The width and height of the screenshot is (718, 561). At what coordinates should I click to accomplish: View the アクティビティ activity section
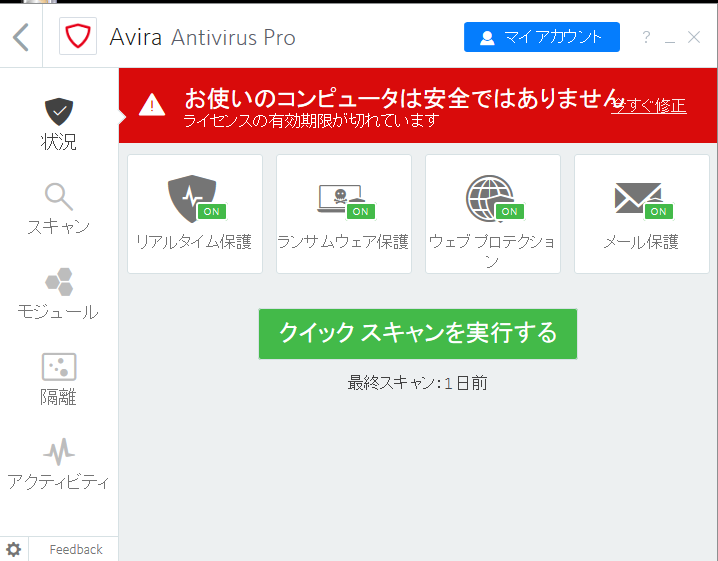pos(59,464)
